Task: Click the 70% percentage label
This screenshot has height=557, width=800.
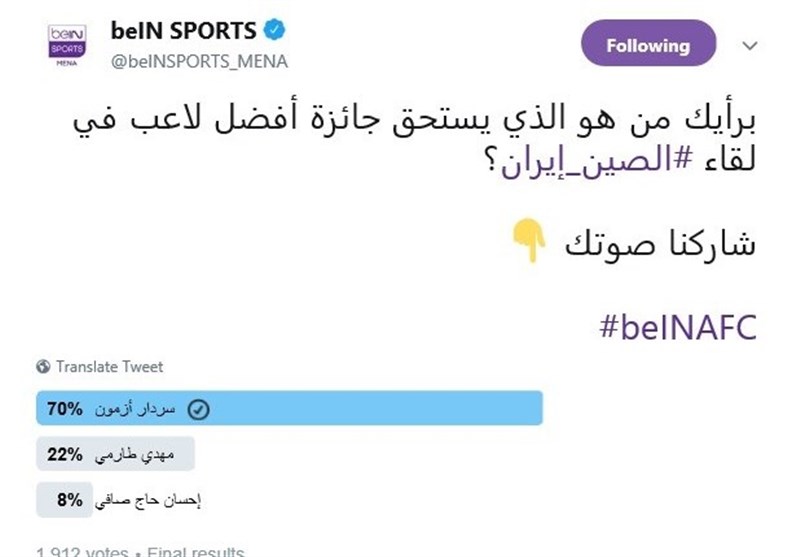Action: [64, 409]
